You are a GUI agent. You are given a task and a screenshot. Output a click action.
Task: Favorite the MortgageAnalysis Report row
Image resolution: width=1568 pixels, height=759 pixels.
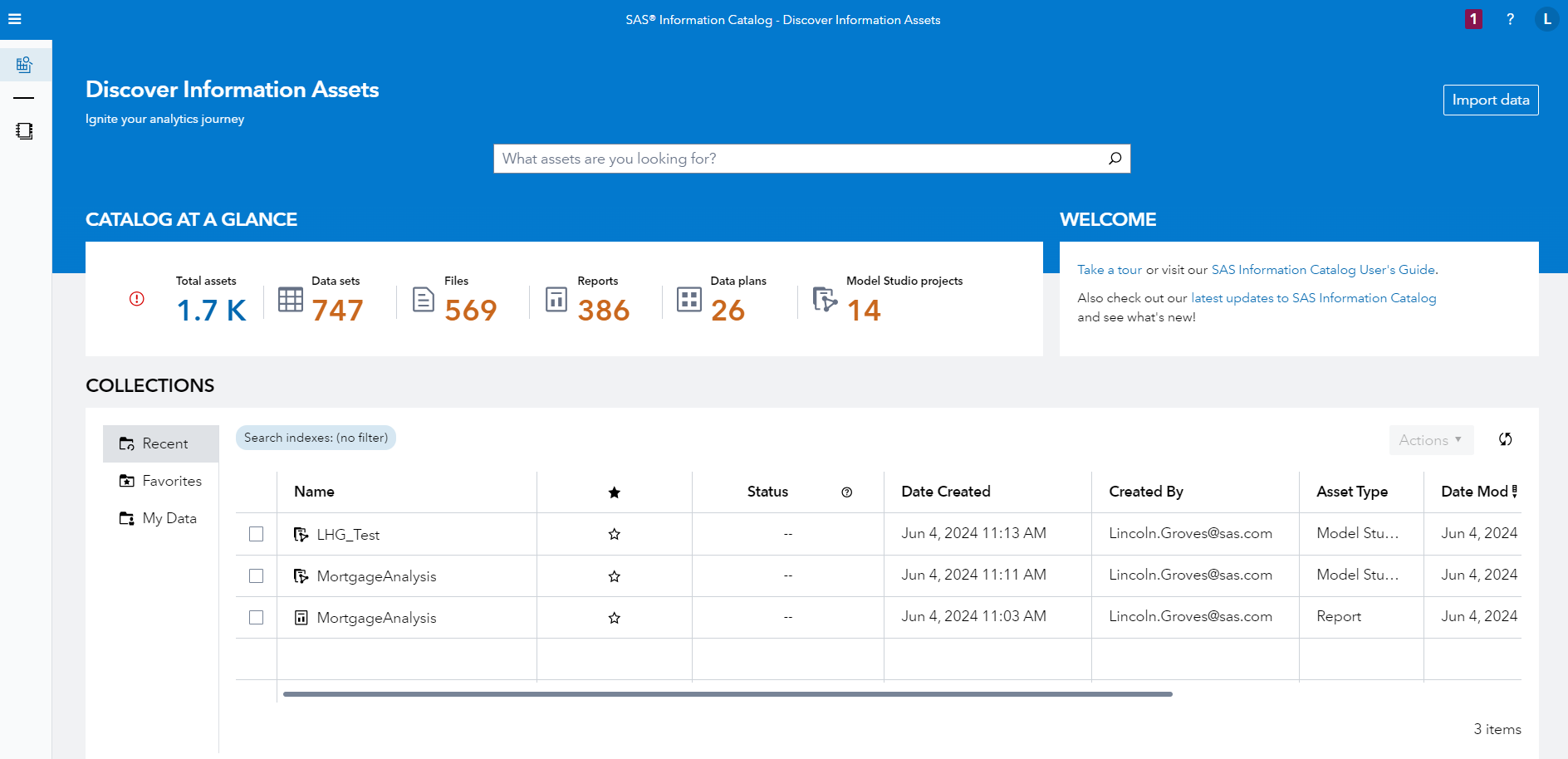coord(615,617)
